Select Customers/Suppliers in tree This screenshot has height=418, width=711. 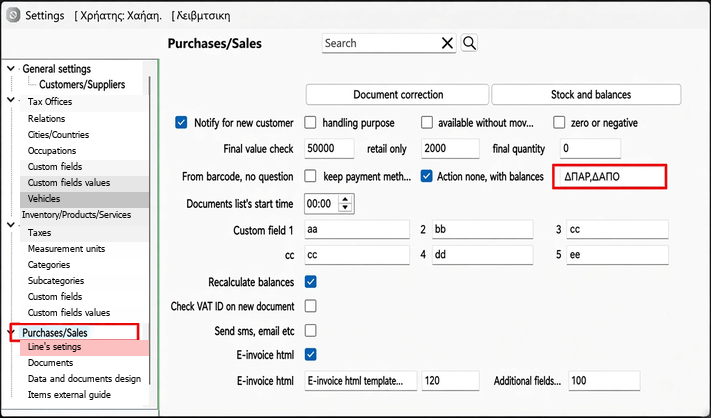tap(82, 84)
